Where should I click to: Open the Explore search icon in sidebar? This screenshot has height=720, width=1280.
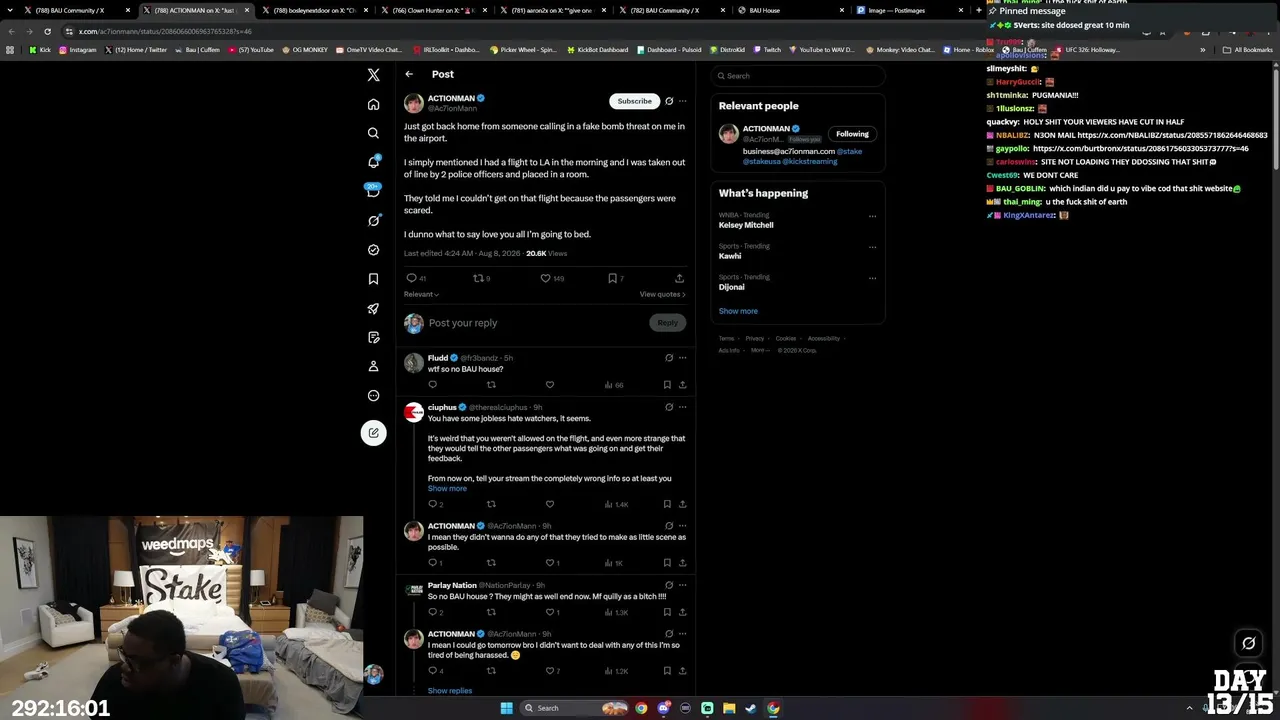[x=373, y=133]
